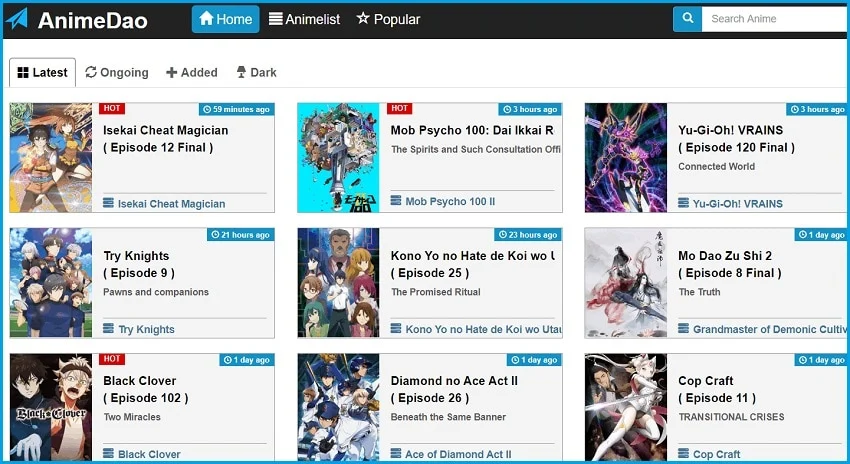
Task: Switch to the Ongoing tab
Action: pyautogui.click(x=117, y=72)
